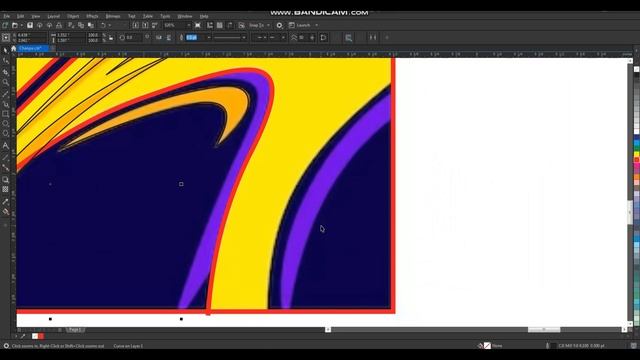Select the Polygon tool
This screenshot has height=360, width=640.
[5, 133]
